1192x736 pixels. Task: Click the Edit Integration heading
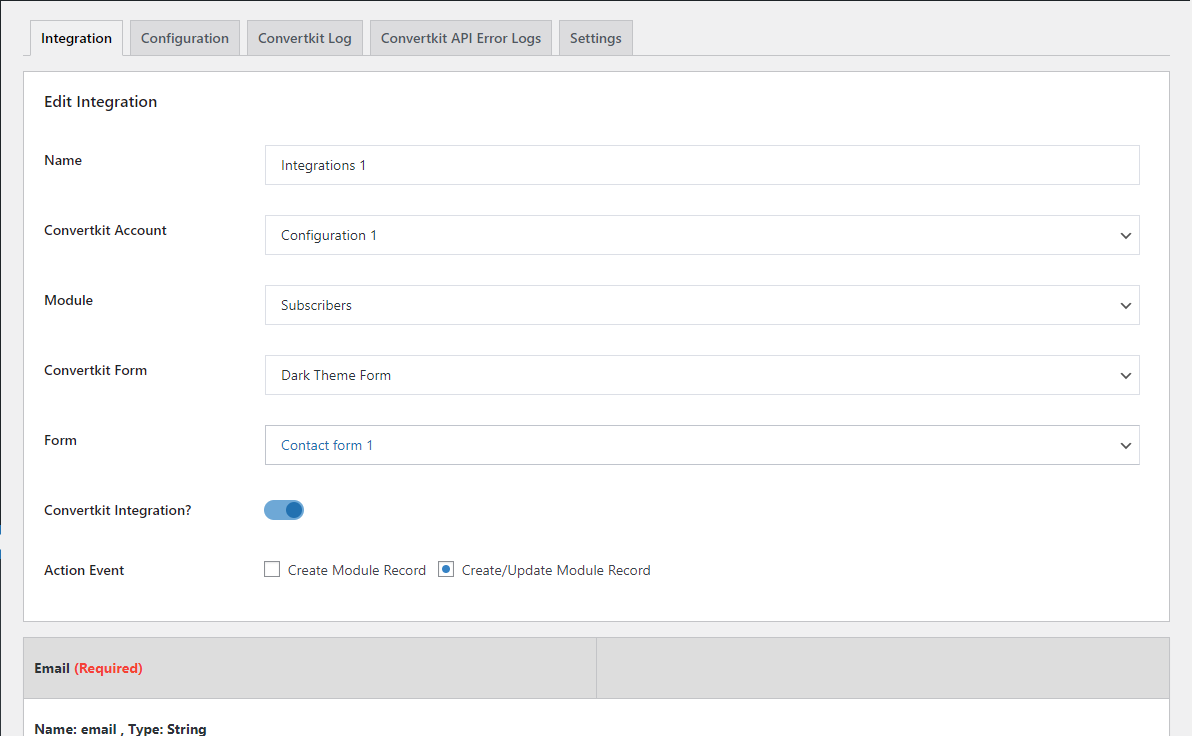(x=100, y=102)
